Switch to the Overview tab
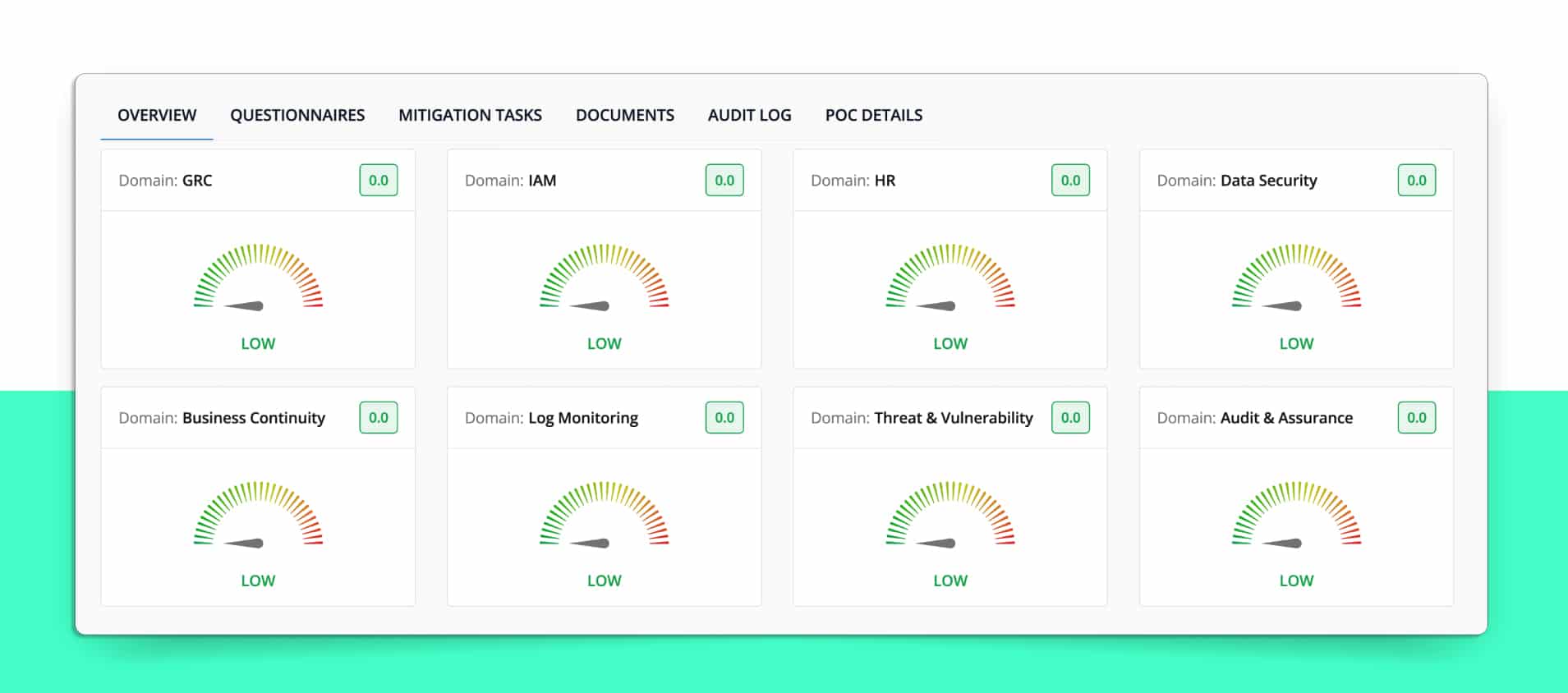 [x=157, y=115]
